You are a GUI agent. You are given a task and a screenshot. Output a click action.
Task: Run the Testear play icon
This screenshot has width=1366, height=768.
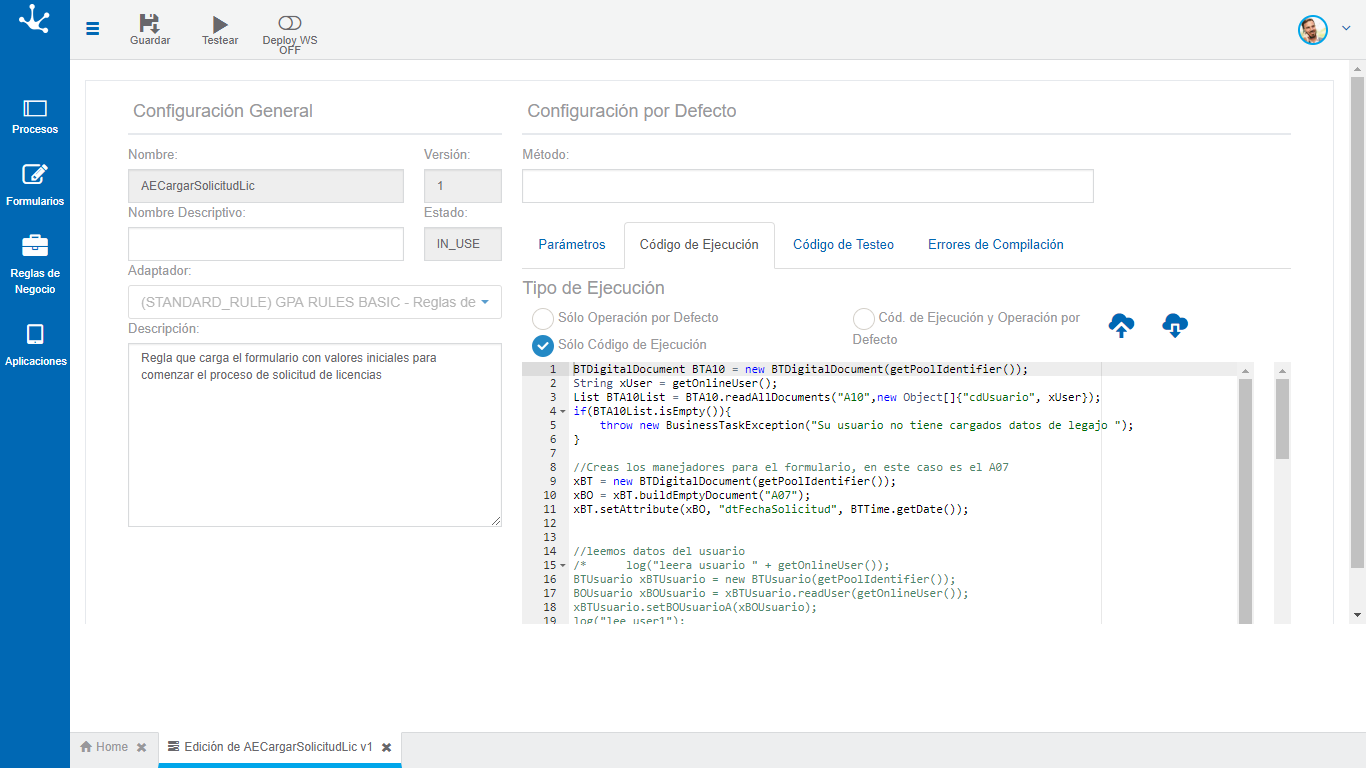point(221,24)
